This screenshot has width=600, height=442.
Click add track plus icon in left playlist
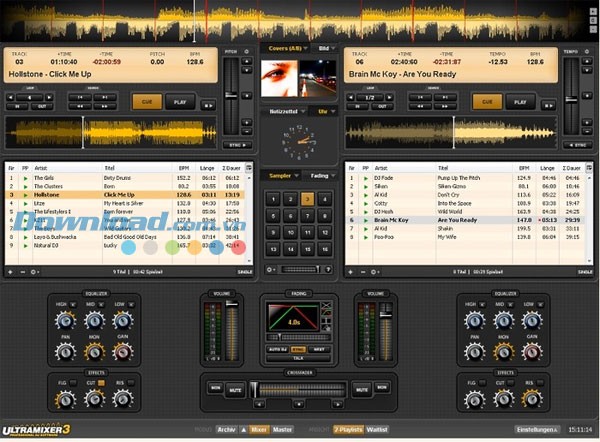[10, 271]
